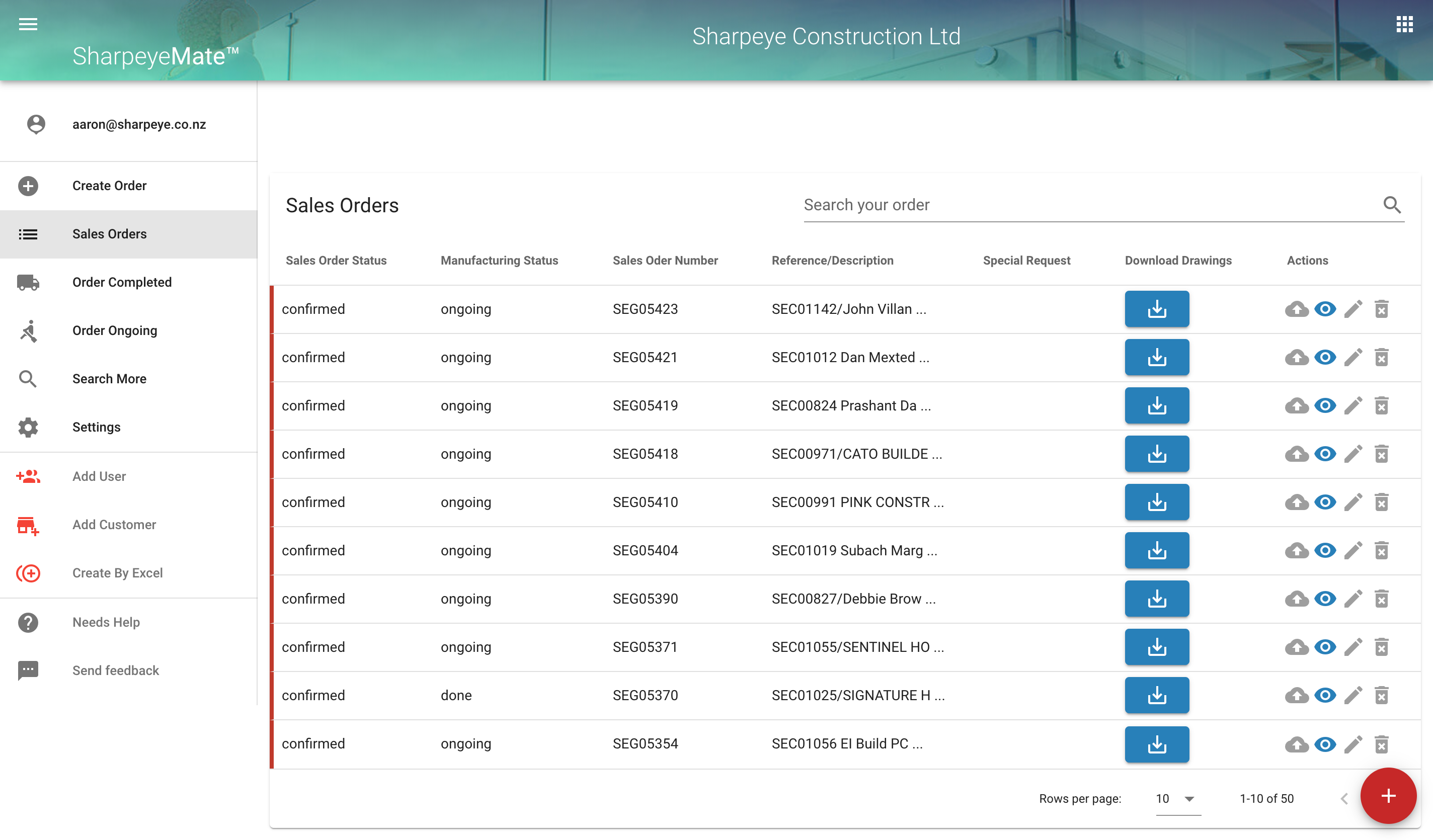Download drawings for order SEG05404
This screenshot has width=1433, height=840.
point(1156,550)
